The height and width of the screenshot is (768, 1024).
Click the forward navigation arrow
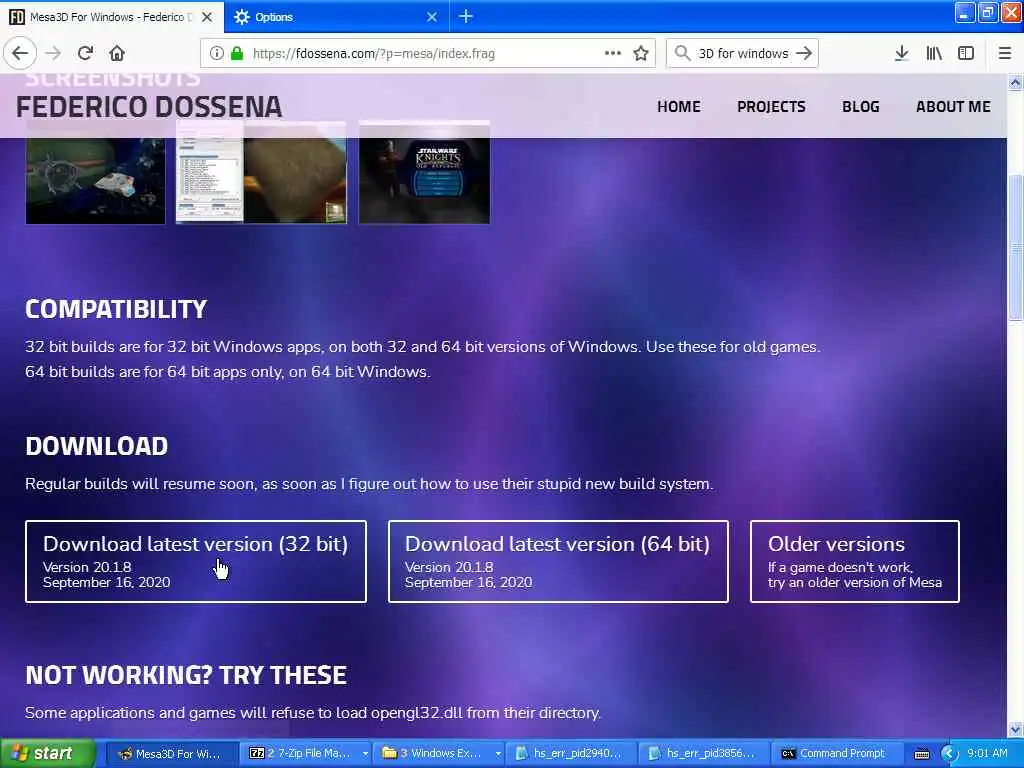(54, 53)
